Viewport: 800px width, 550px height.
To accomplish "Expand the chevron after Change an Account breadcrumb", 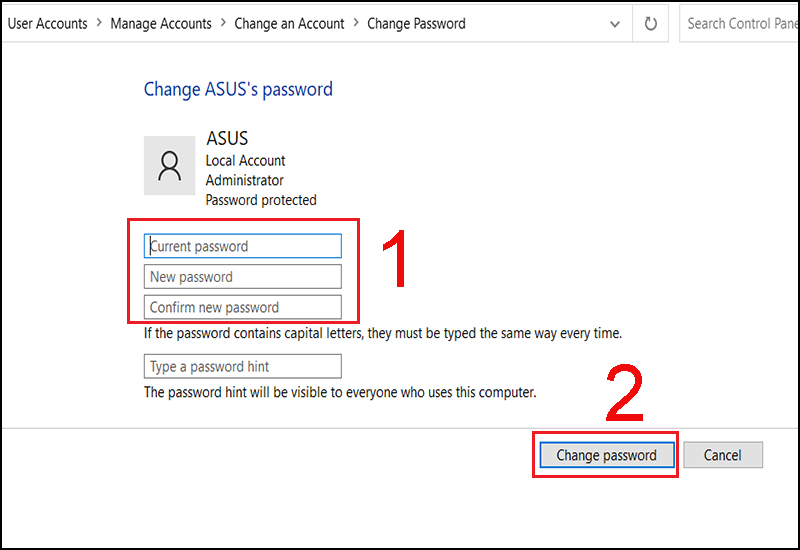I will [356, 23].
